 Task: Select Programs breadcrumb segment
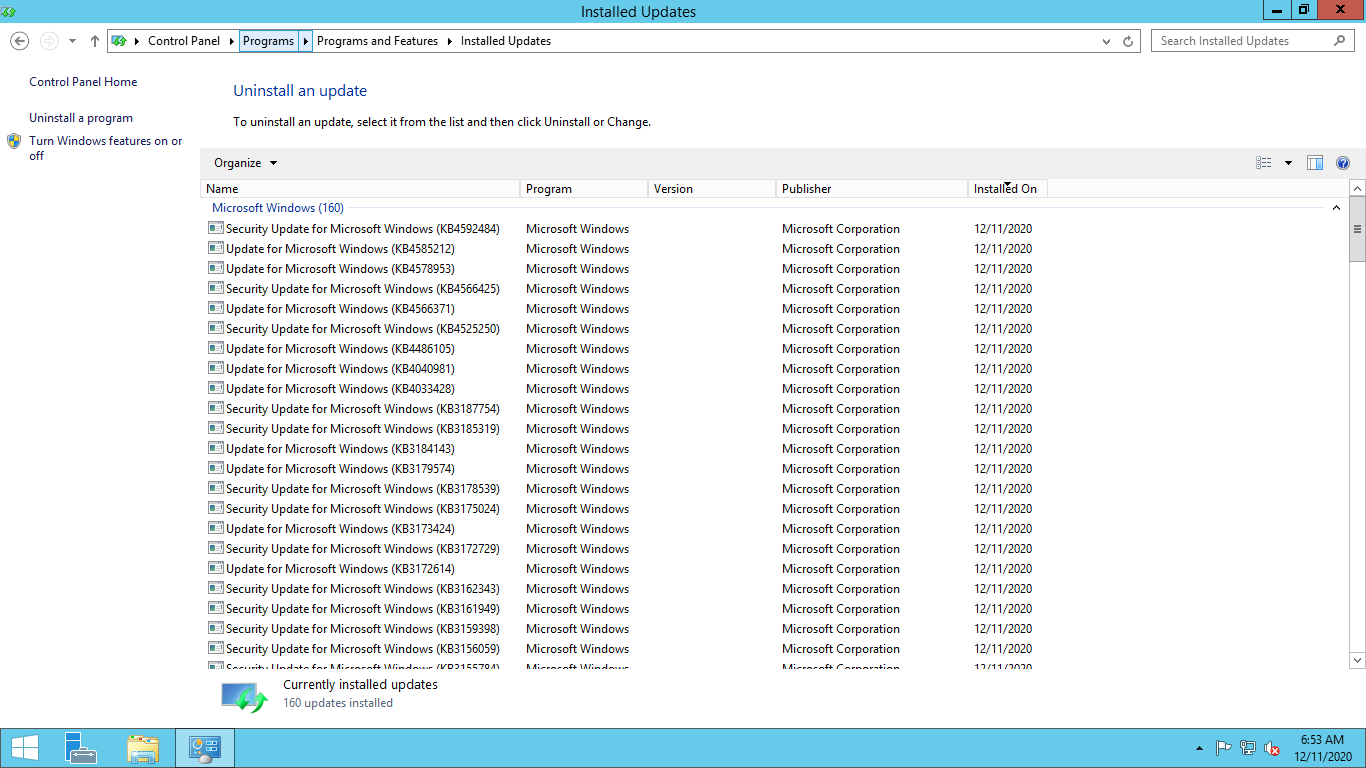point(268,41)
